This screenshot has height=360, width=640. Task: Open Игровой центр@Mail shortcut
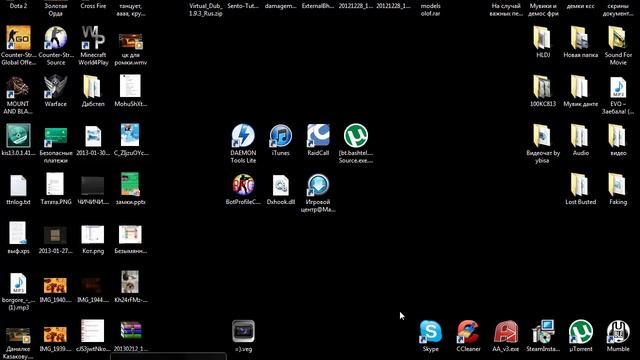(x=318, y=185)
